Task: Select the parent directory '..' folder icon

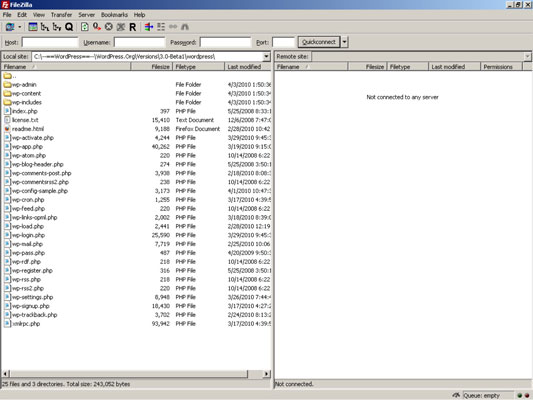Action: pos(7,75)
